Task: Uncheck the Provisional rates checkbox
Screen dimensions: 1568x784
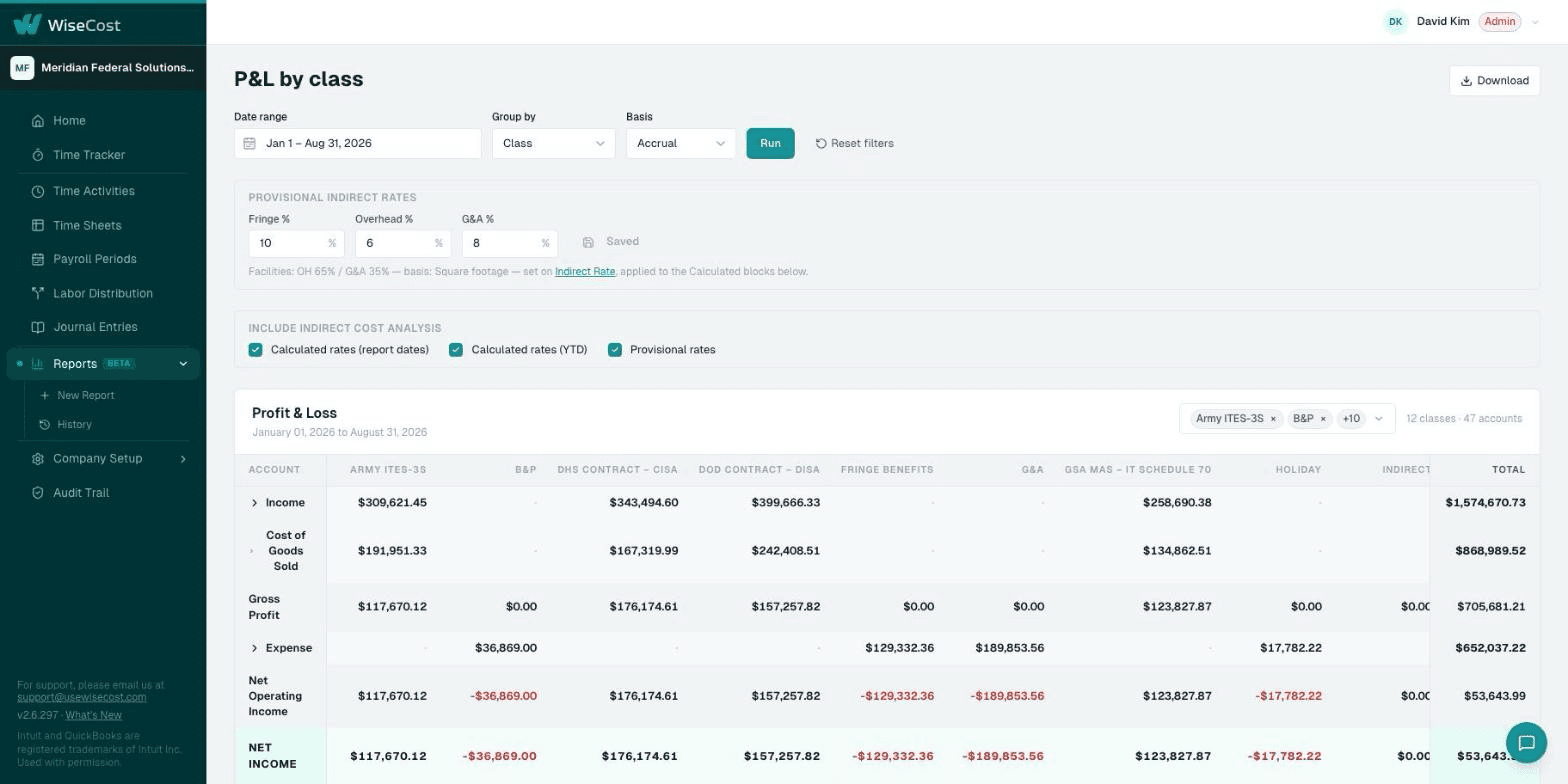Action: [x=615, y=350]
